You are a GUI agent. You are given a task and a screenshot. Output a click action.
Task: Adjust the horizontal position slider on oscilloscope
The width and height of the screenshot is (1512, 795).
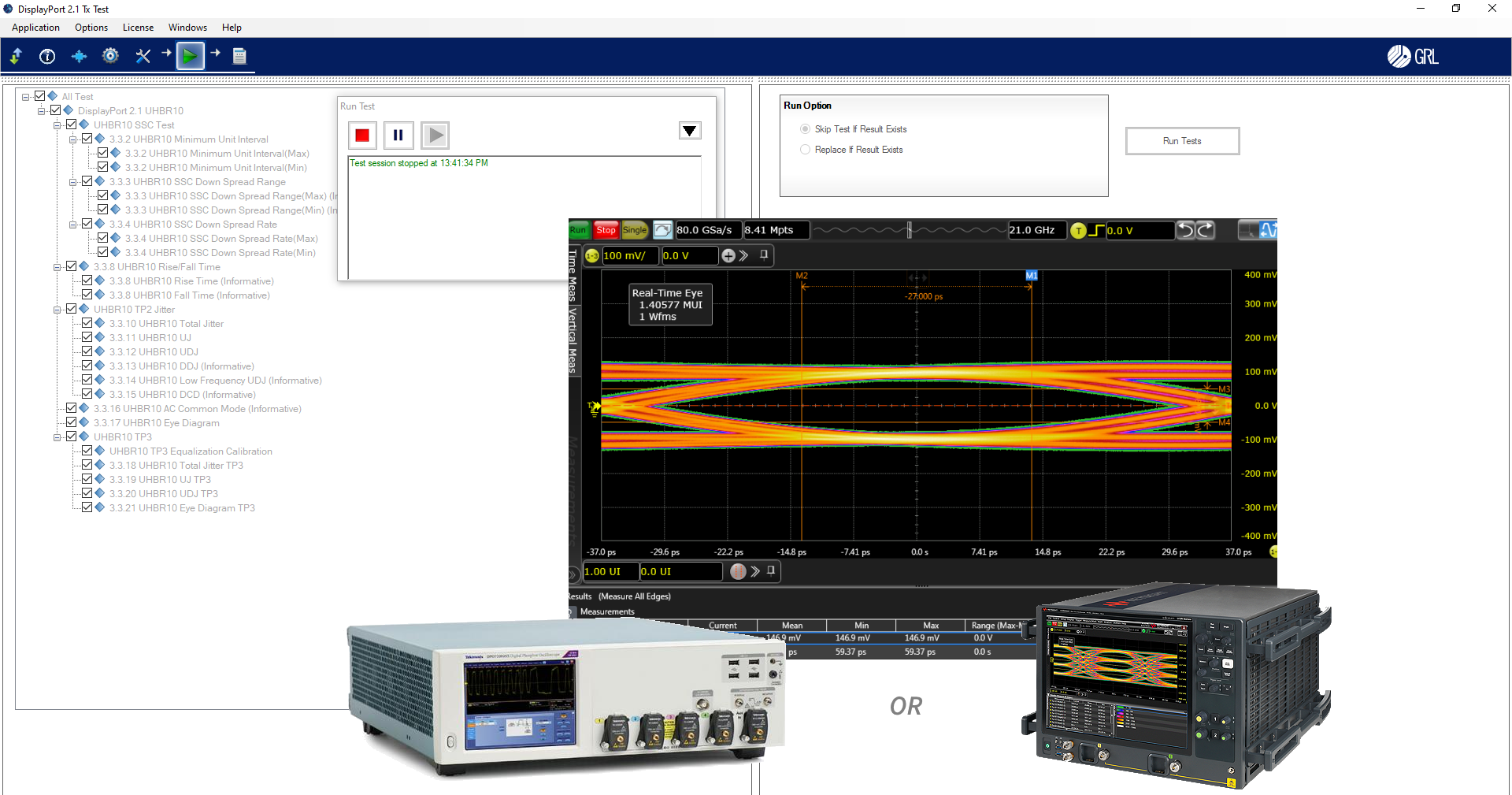click(910, 230)
